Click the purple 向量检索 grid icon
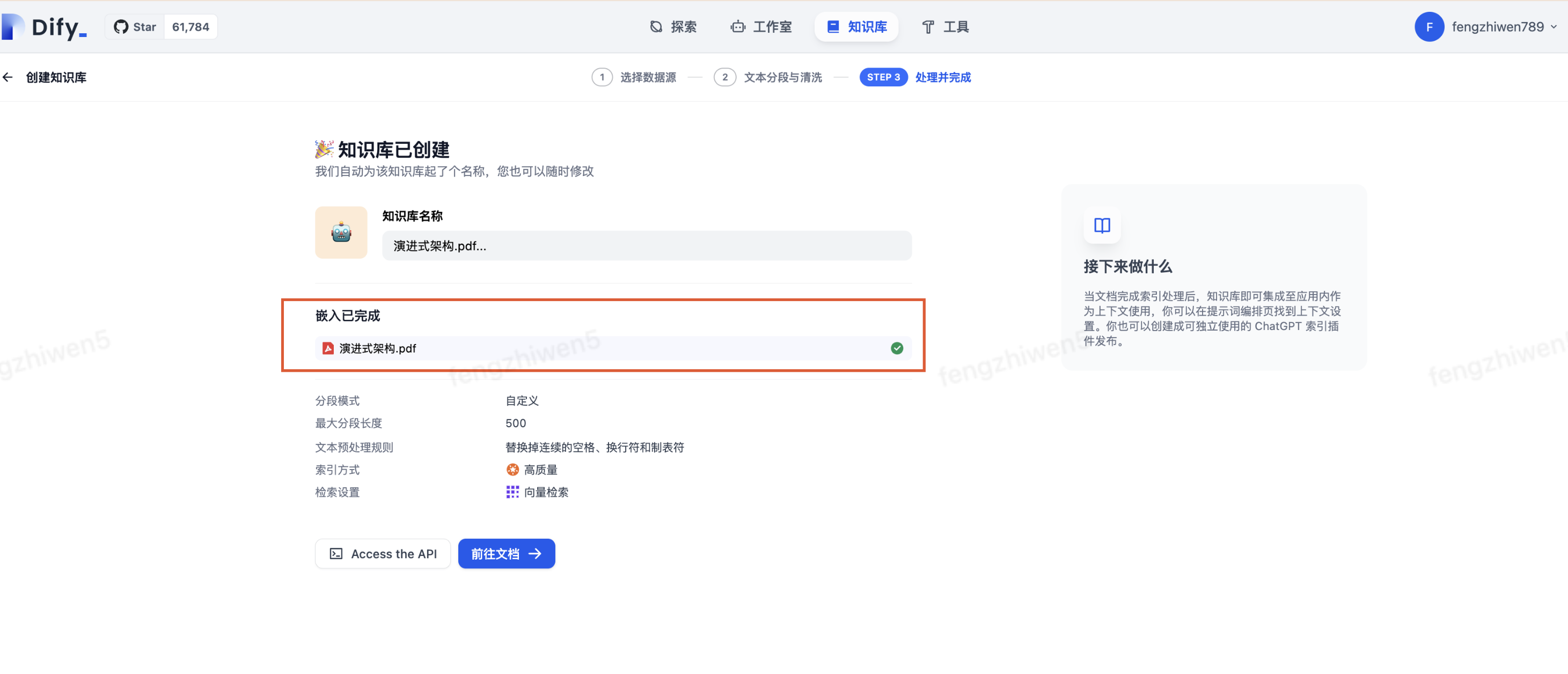The image size is (1568, 674). pyautogui.click(x=512, y=492)
